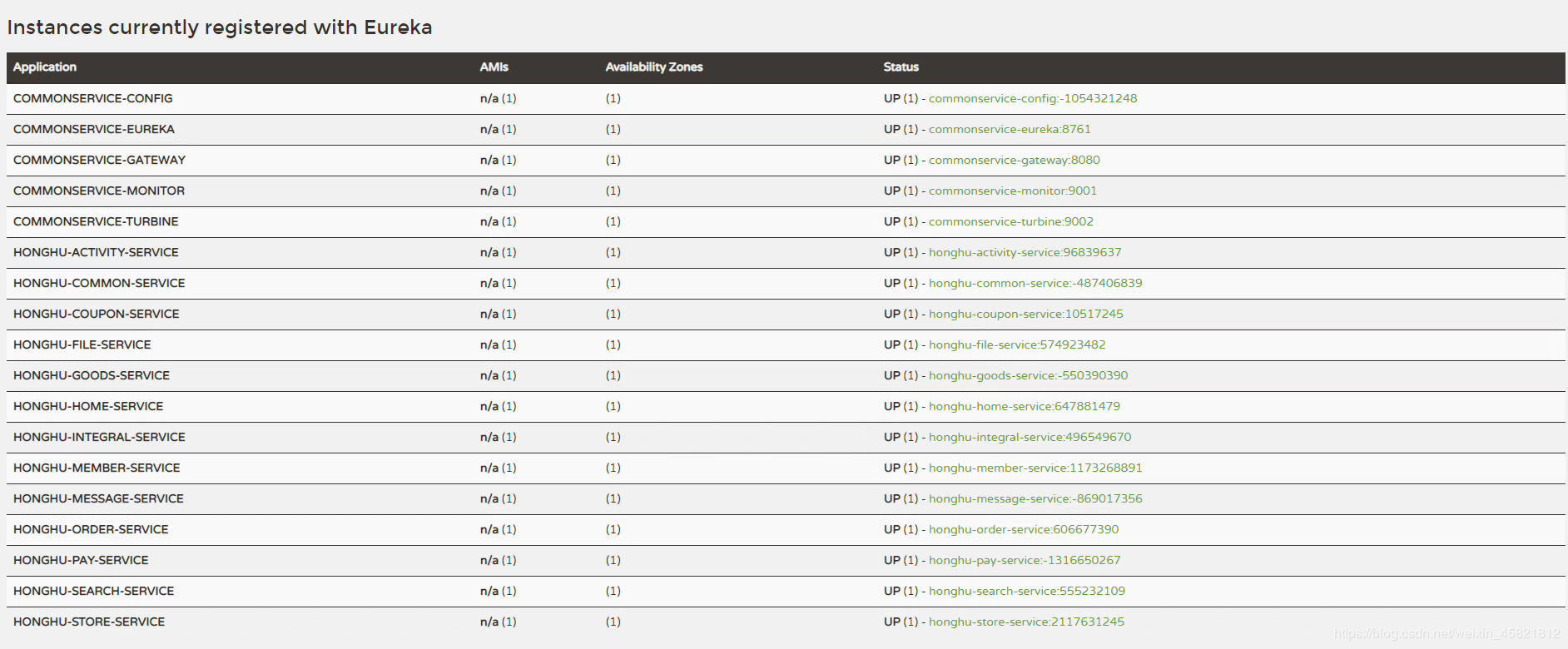Open the commonservice-config:-1054321248 instance link
Viewport: 1568px width, 649px height.
point(1032,98)
